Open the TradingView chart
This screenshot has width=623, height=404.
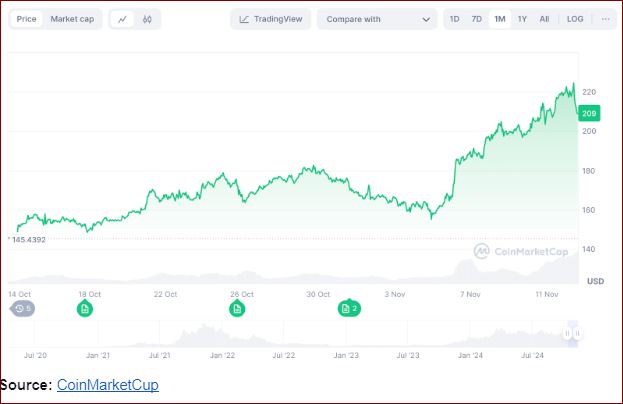coord(270,19)
